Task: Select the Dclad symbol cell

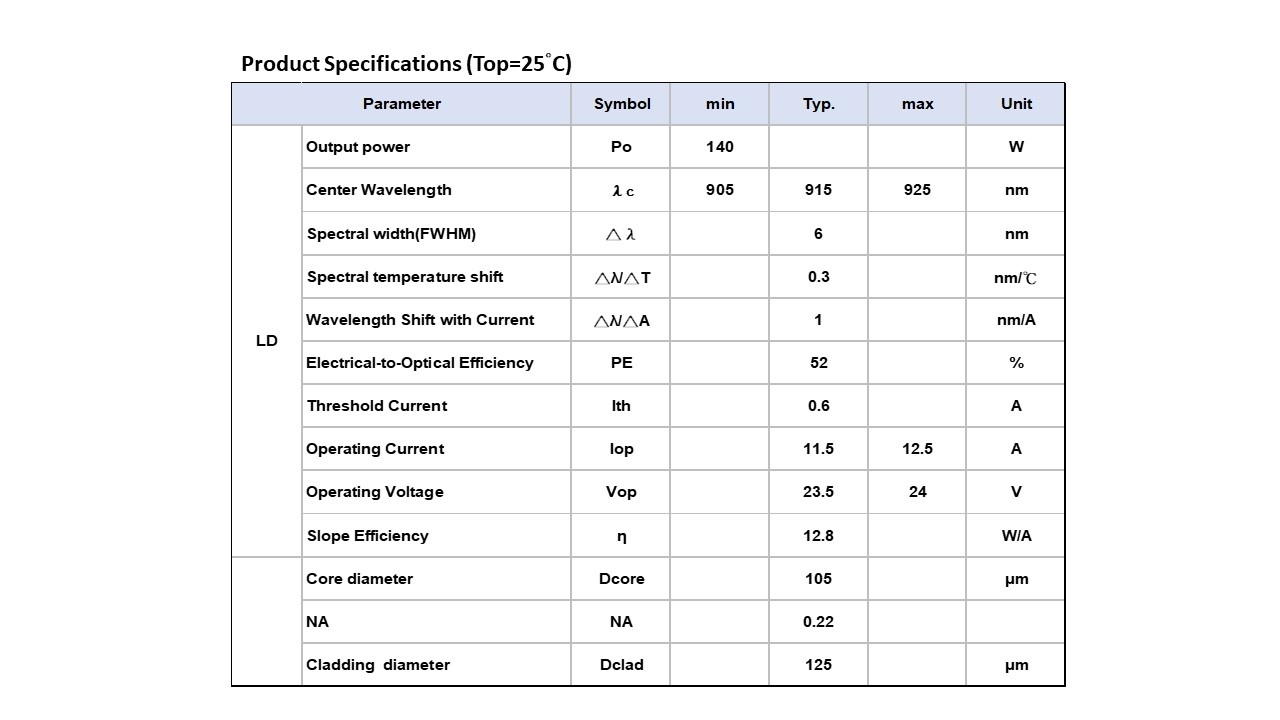Action: click(621, 665)
